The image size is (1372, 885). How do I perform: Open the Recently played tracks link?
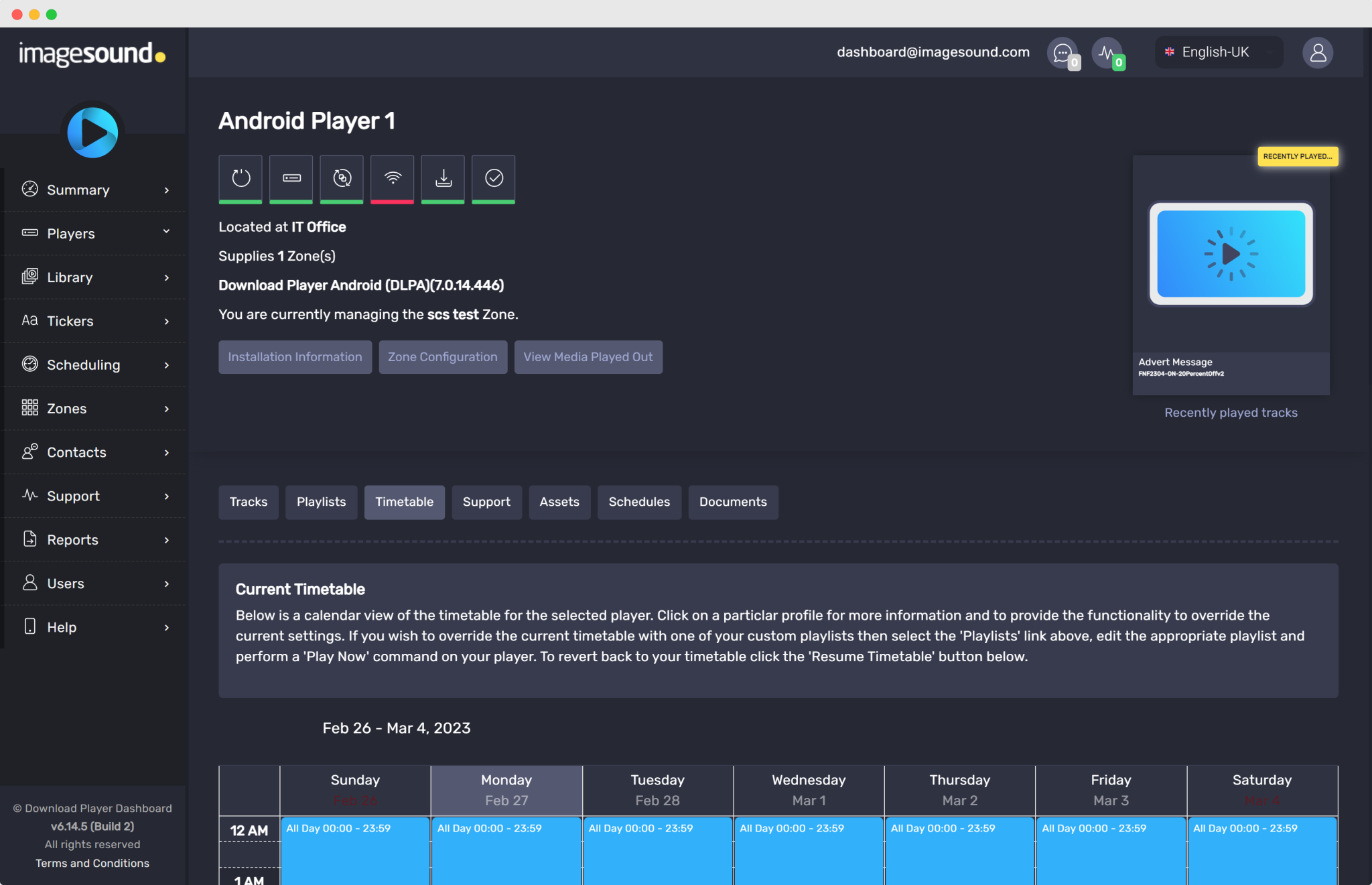click(1231, 413)
